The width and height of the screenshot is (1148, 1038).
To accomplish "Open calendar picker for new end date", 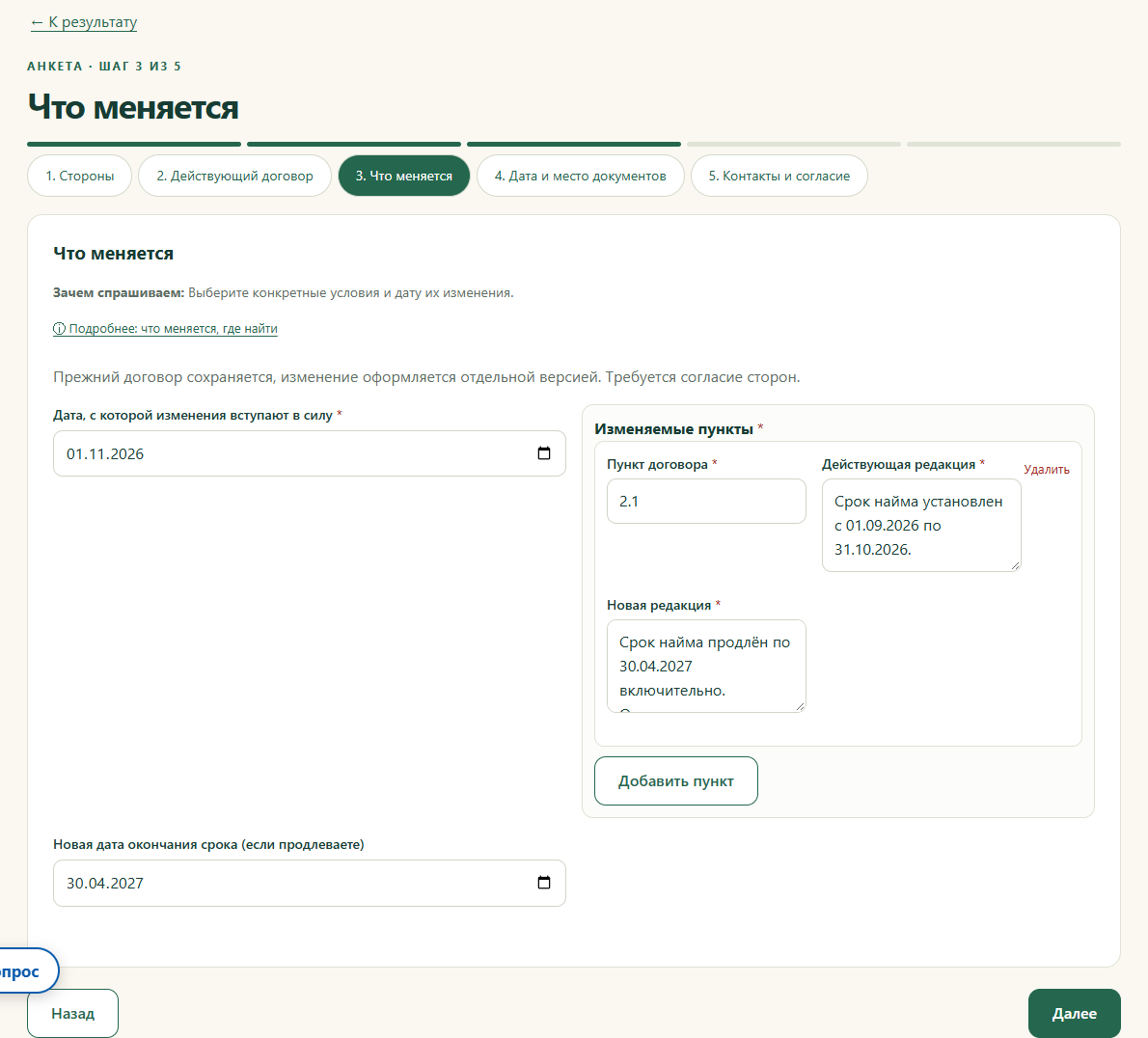I will click(544, 882).
